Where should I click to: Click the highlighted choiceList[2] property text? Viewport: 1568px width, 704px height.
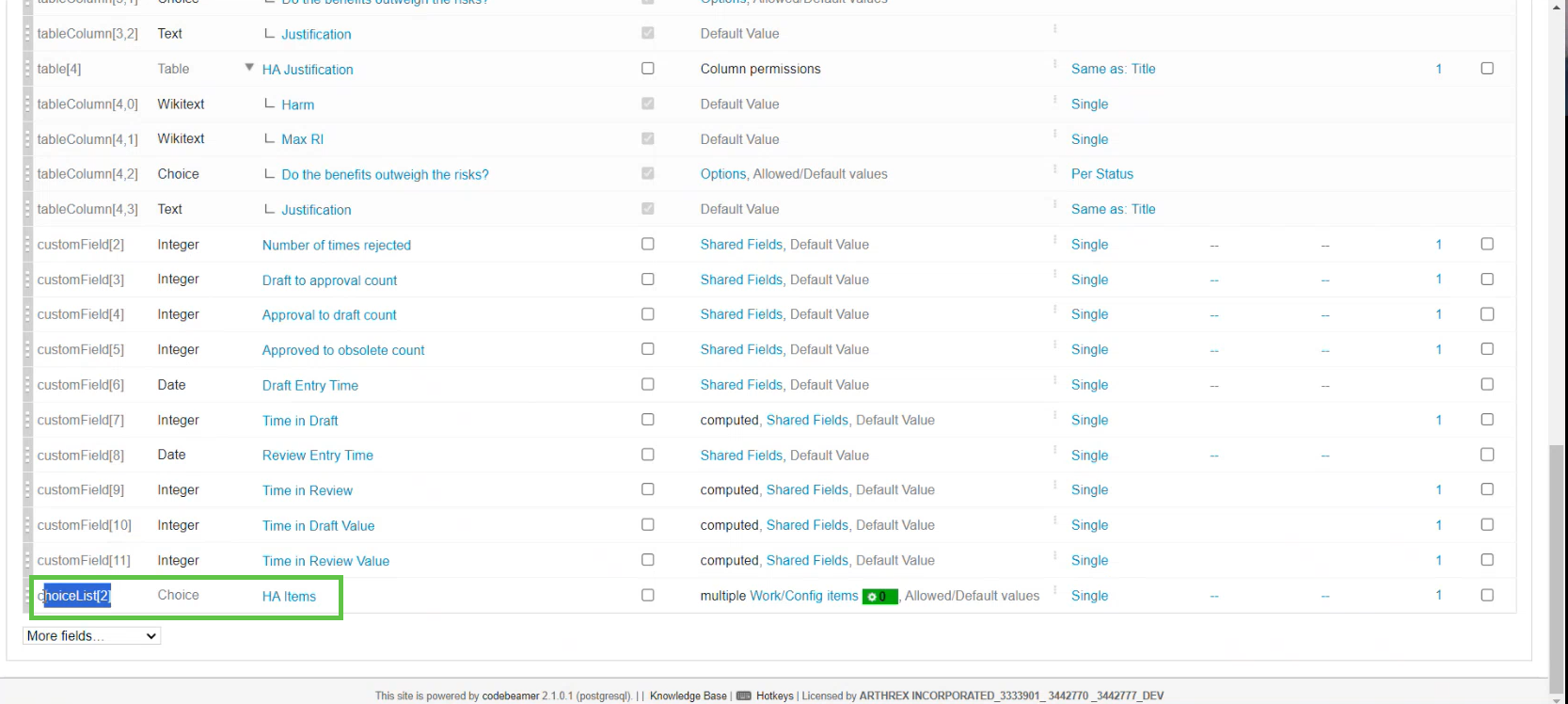click(x=75, y=596)
